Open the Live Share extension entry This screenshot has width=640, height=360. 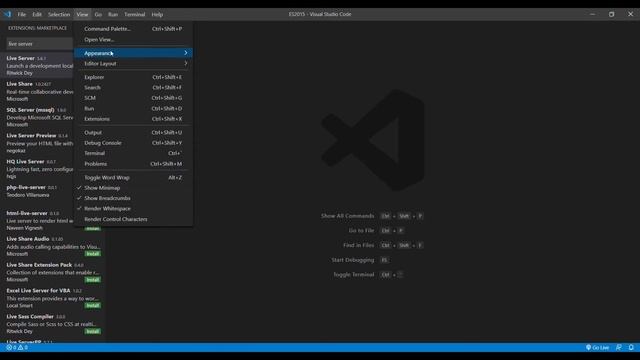37,91
